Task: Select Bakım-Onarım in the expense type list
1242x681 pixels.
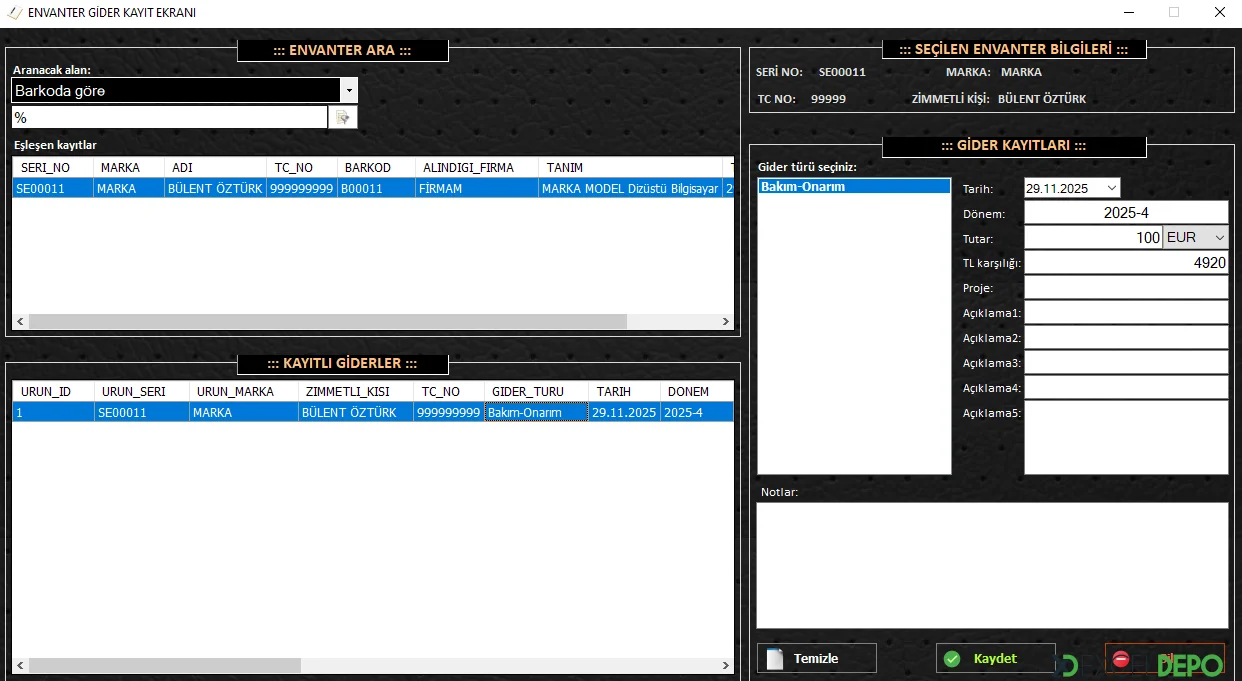Action: click(x=853, y=187)
